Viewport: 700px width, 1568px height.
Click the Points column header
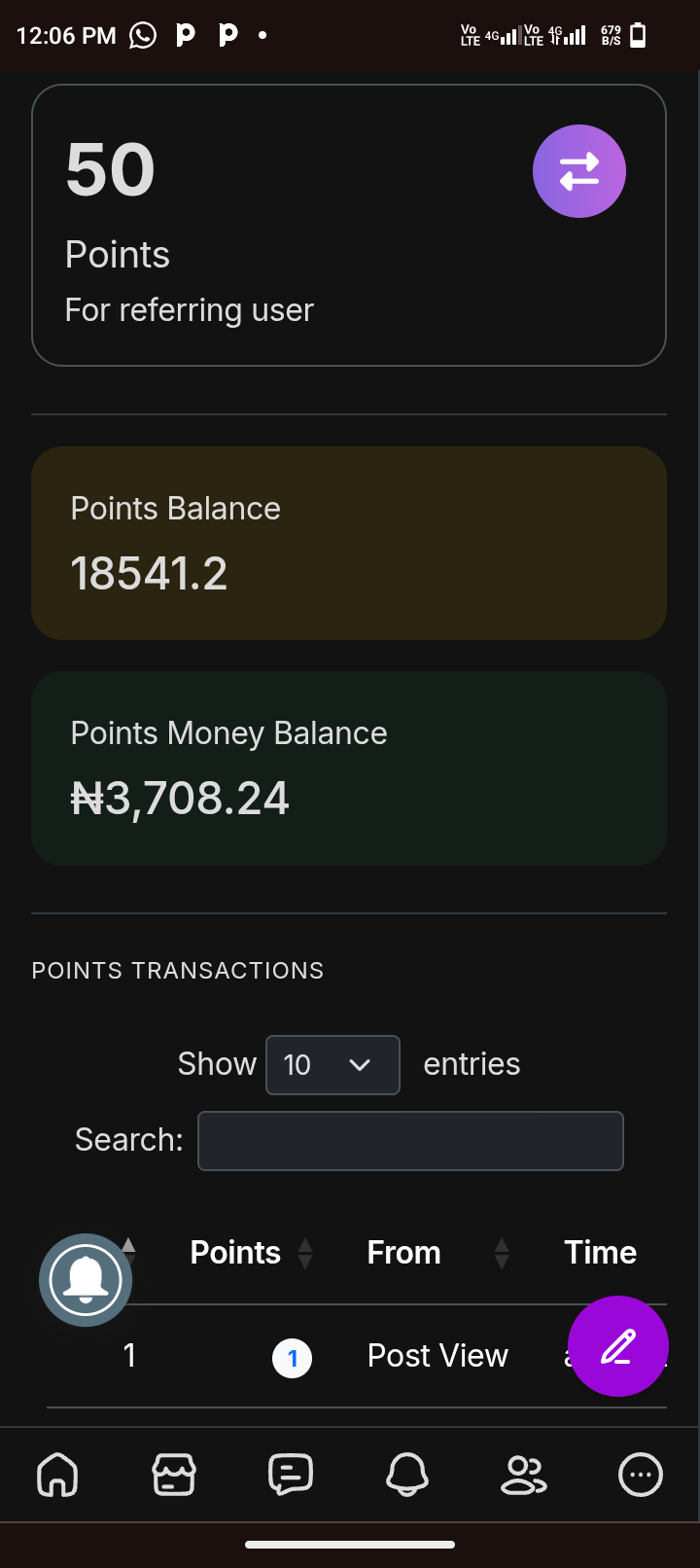coord(235,1253)
